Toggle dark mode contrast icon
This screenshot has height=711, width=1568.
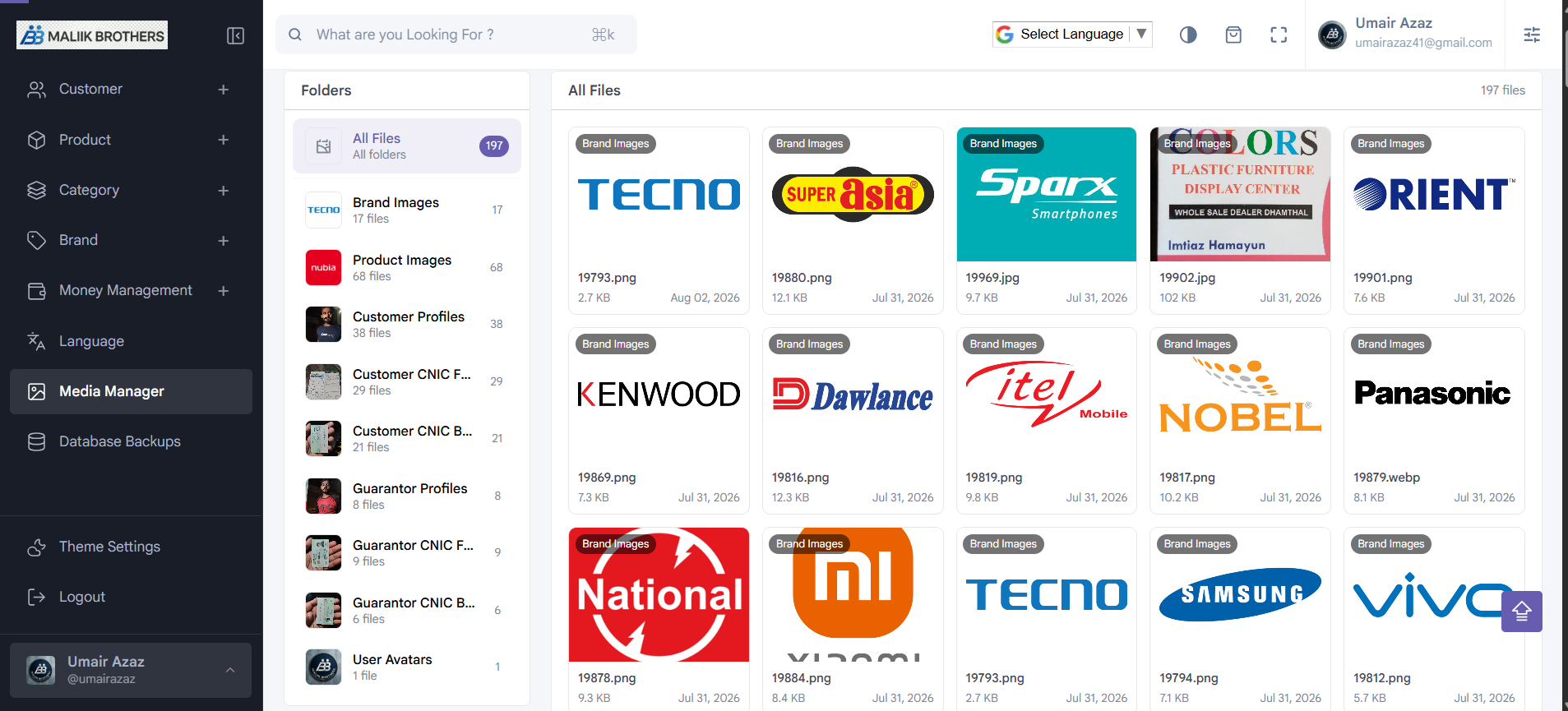point(1188,35)
